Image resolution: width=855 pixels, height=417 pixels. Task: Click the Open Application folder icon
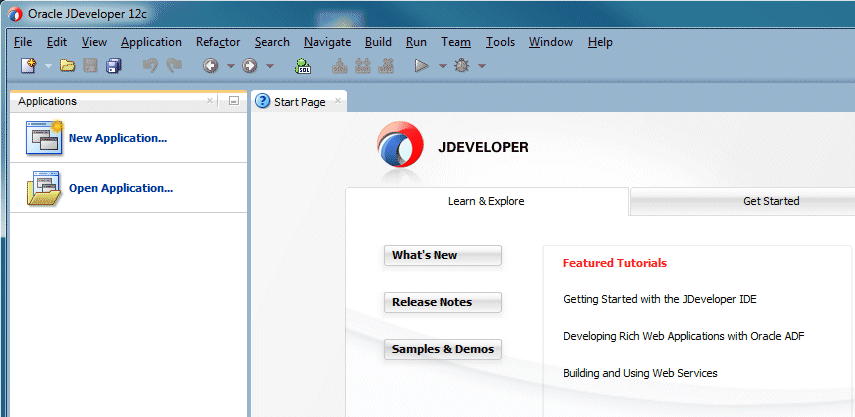tap(45, 188)
